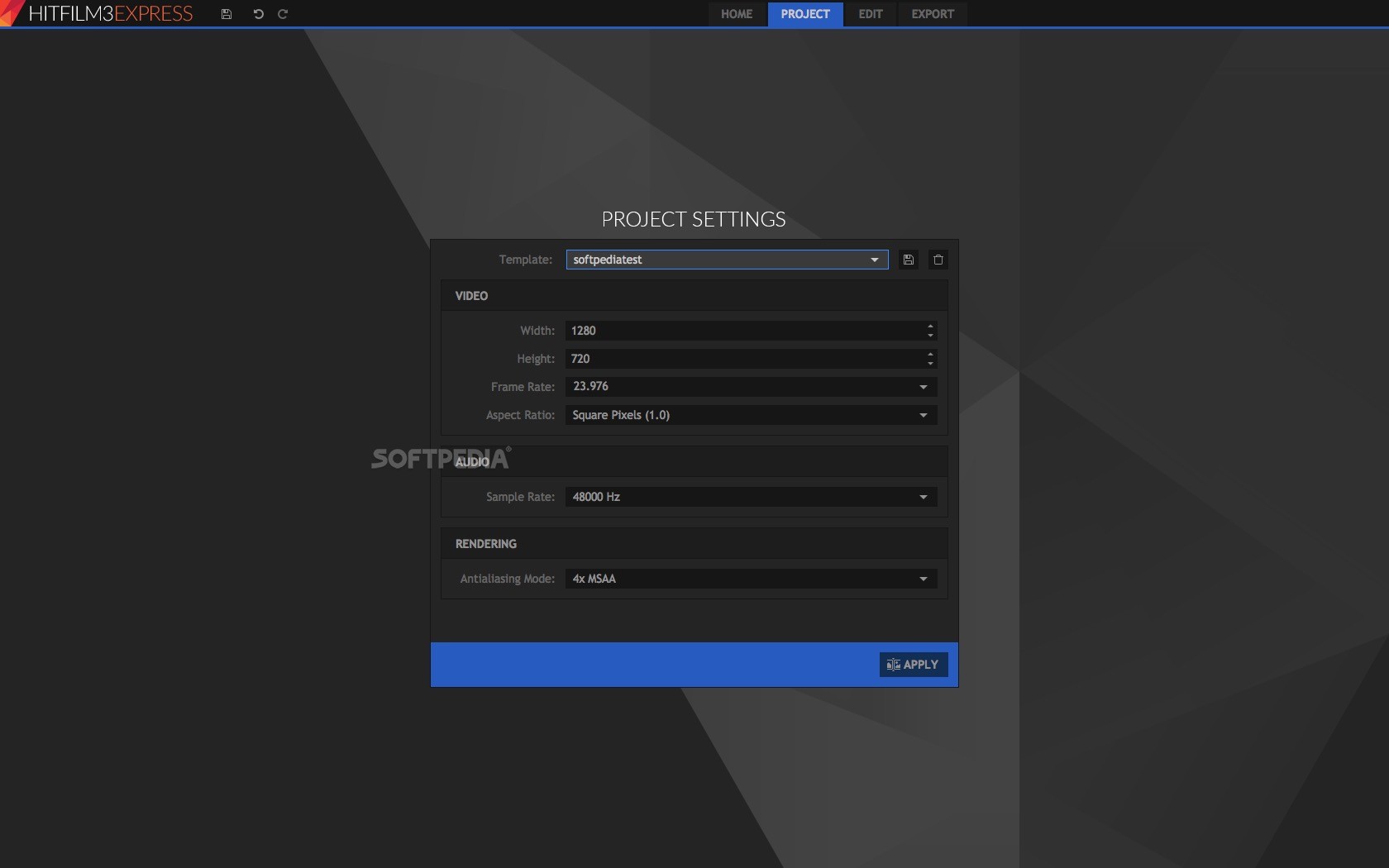
Task: Decrement the Height value with the down arrow
Action: click(929, 363)
